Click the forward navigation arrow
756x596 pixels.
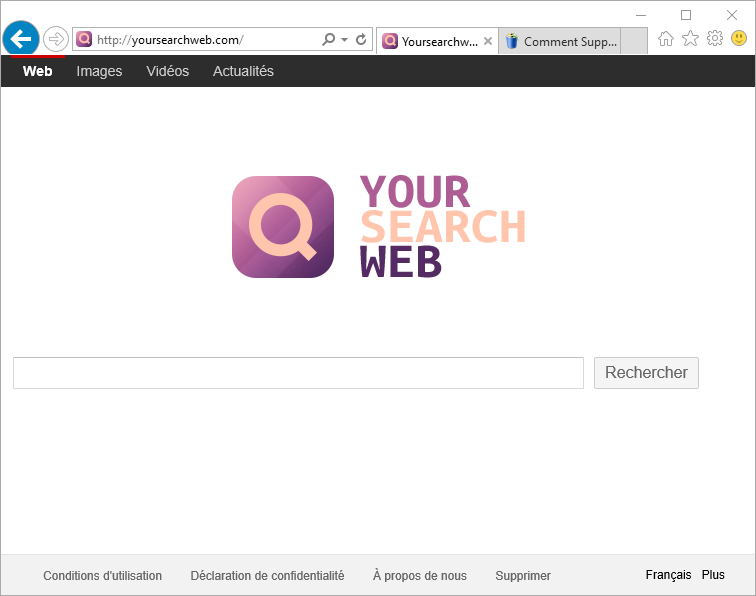[55, 39]
